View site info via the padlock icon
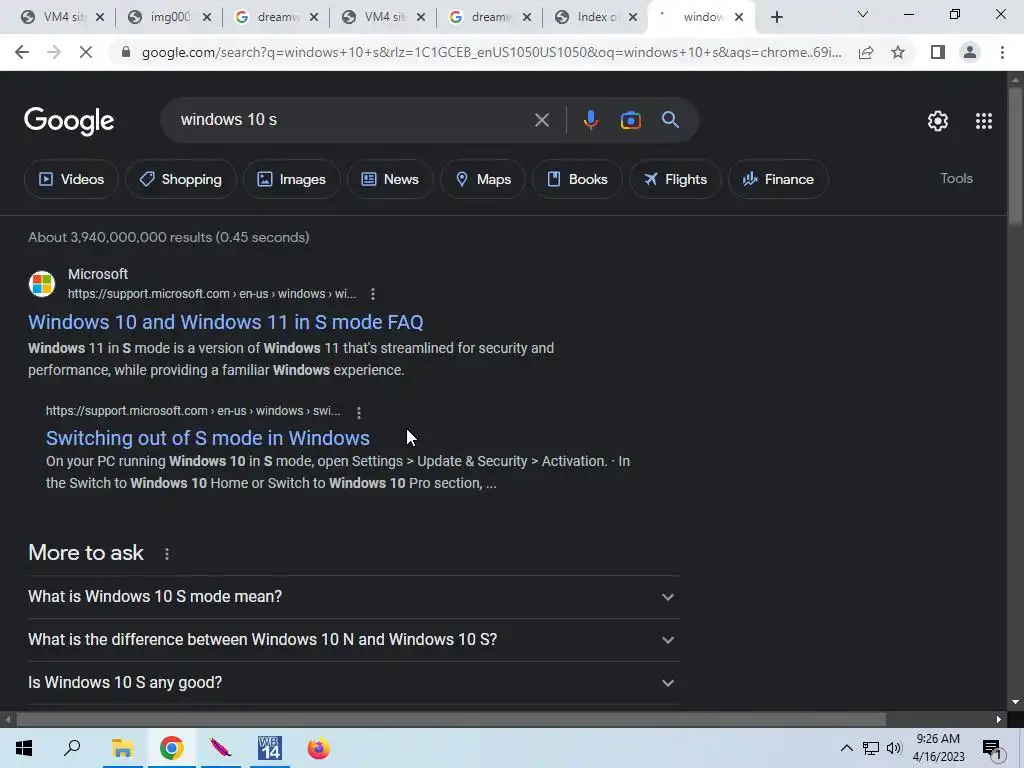Viewport: 1024px width, 768px height. 125,52
